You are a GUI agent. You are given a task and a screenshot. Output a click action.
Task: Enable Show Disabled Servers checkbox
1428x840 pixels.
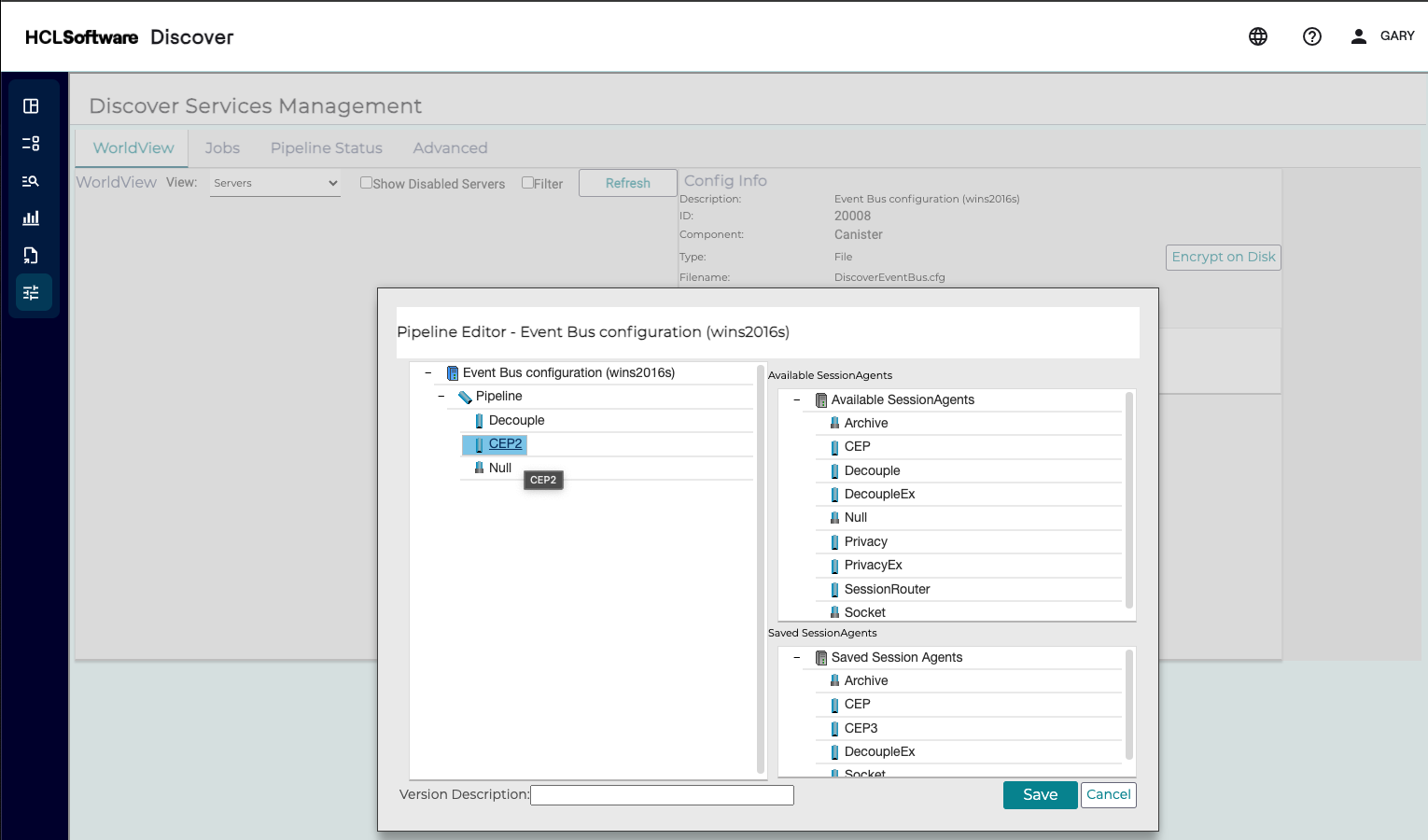[366, 183]
